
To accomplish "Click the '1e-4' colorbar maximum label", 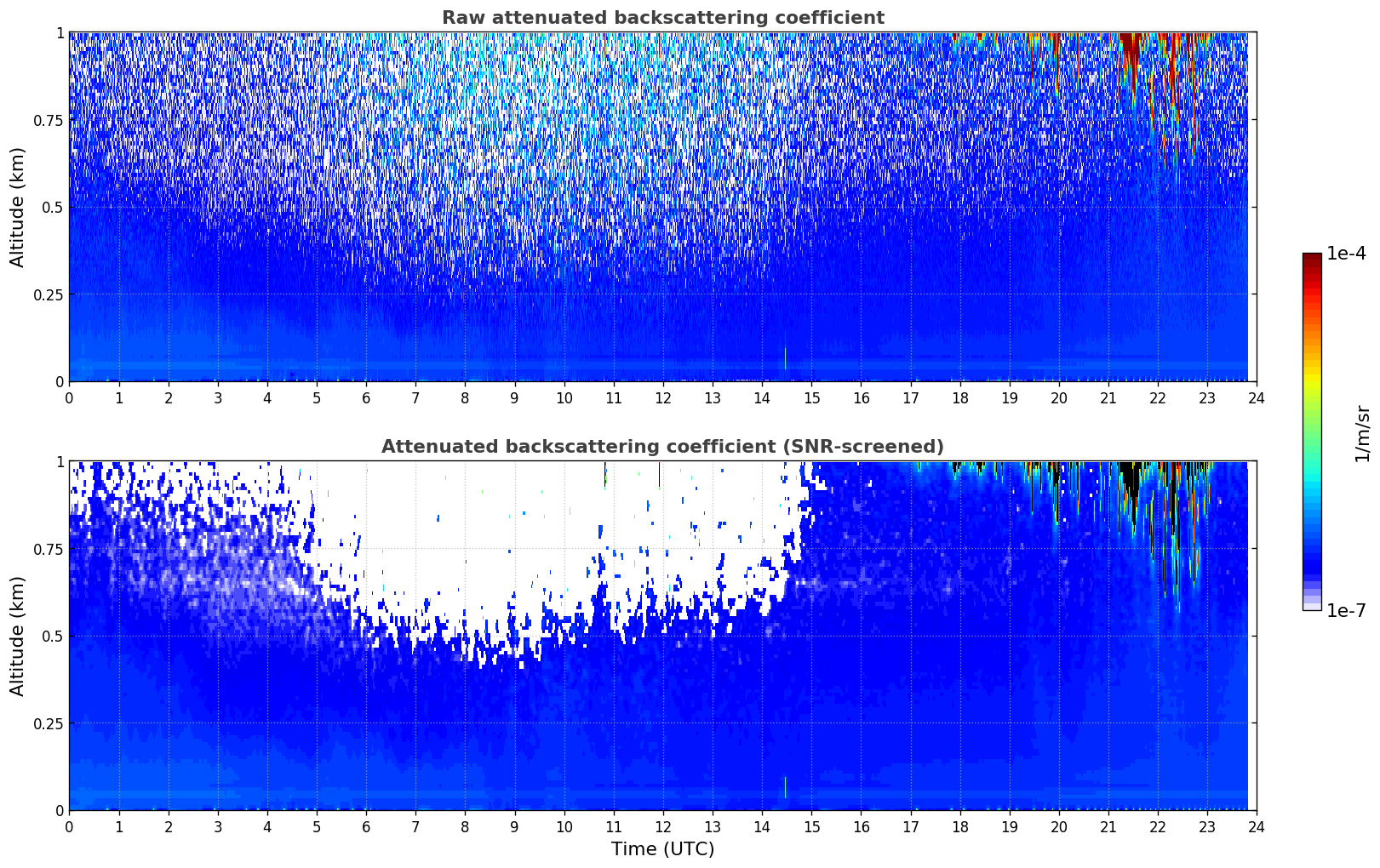I will click(x=1346, y=254).
